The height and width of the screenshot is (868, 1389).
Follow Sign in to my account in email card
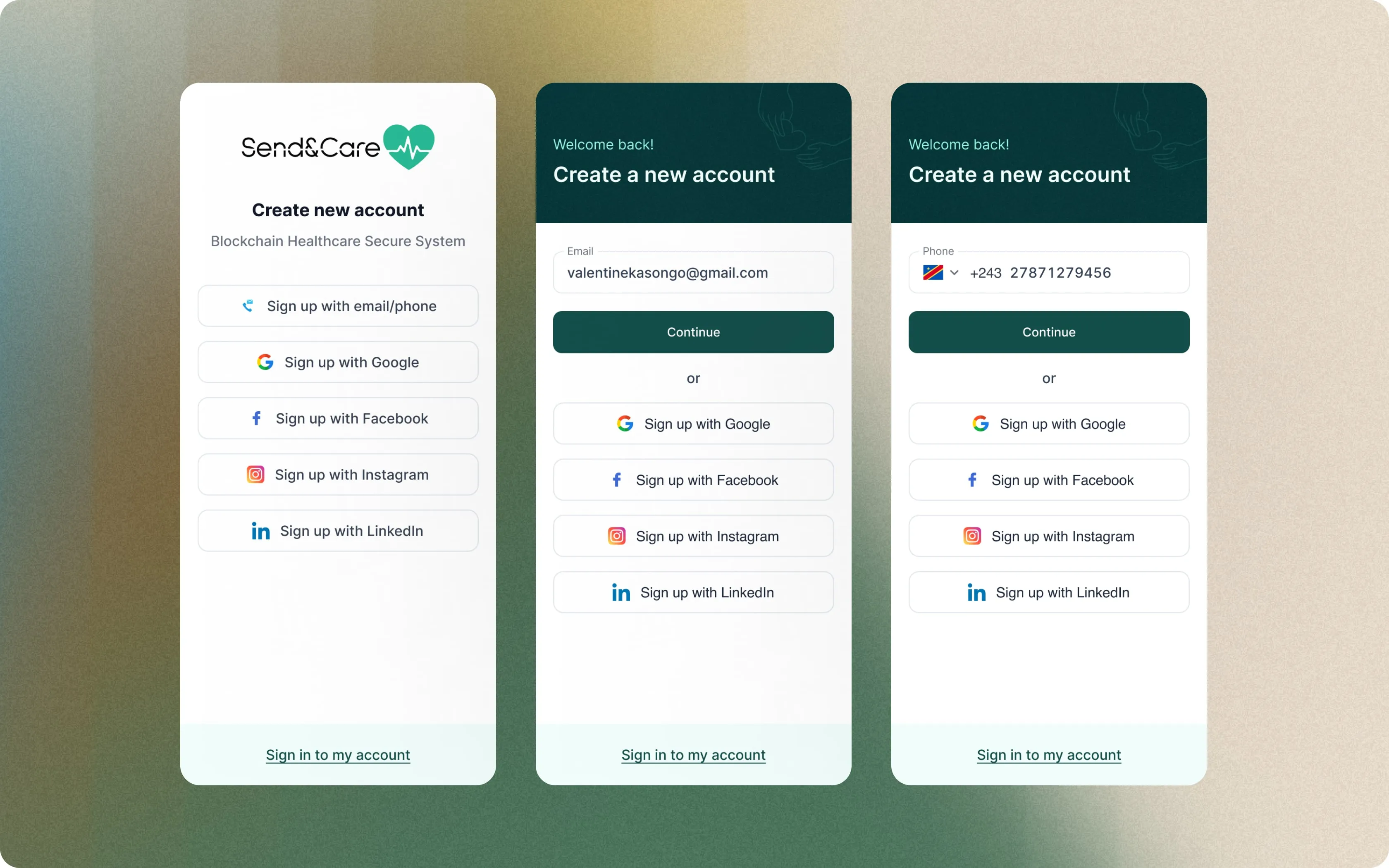(693, 755)
